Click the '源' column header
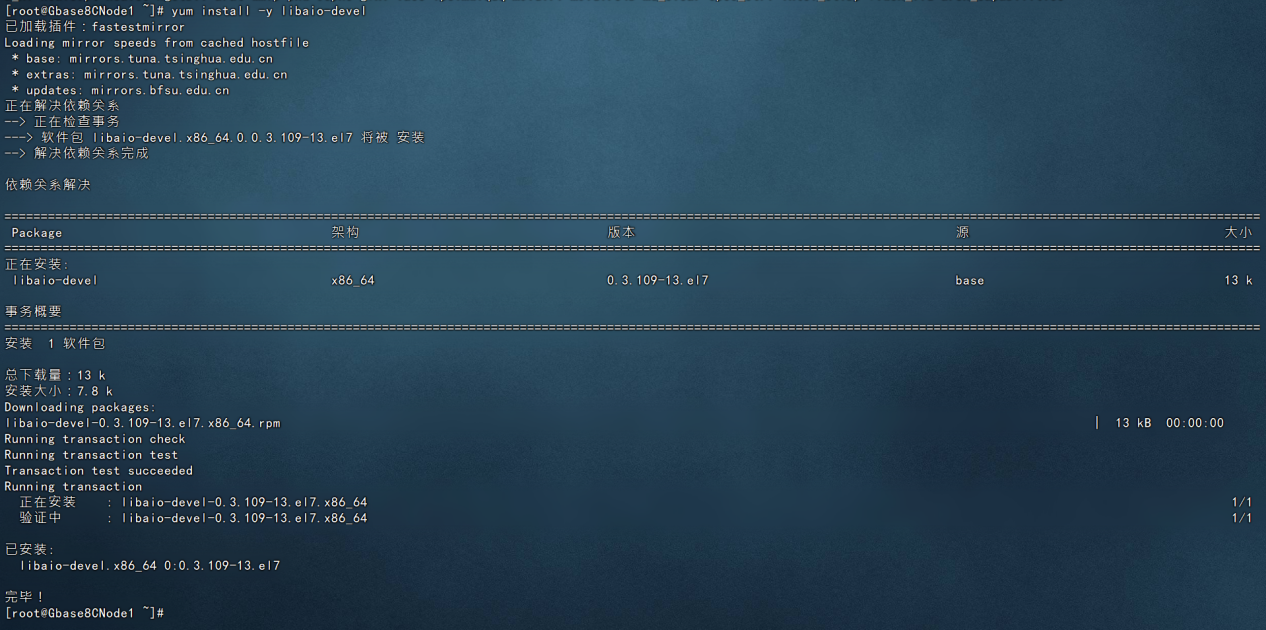 pyautogui.click(x=962, y=232)
